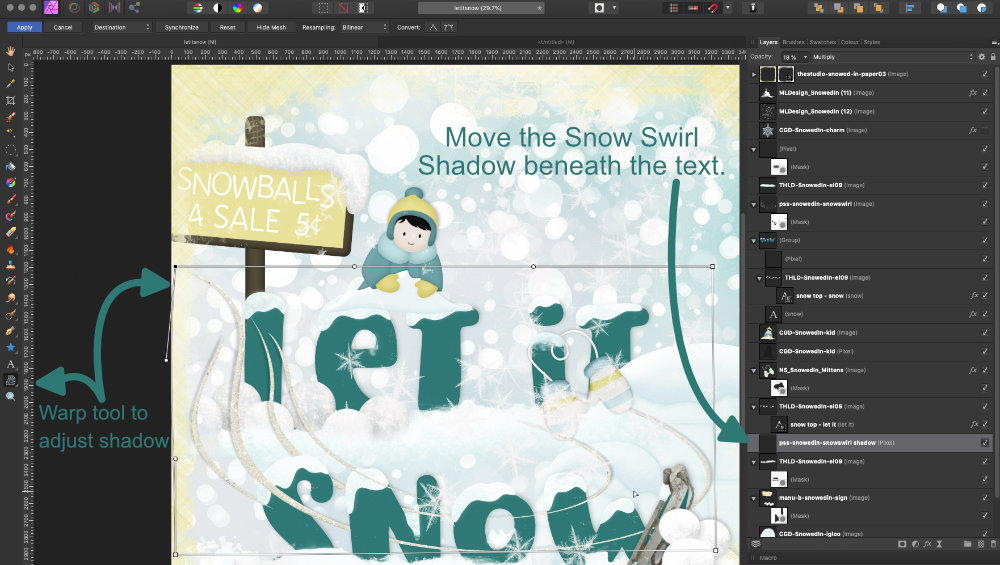Collapse the manu-b-snowedin-sign layer
The width and height of the screenshot is (1000, 565).
754,498
